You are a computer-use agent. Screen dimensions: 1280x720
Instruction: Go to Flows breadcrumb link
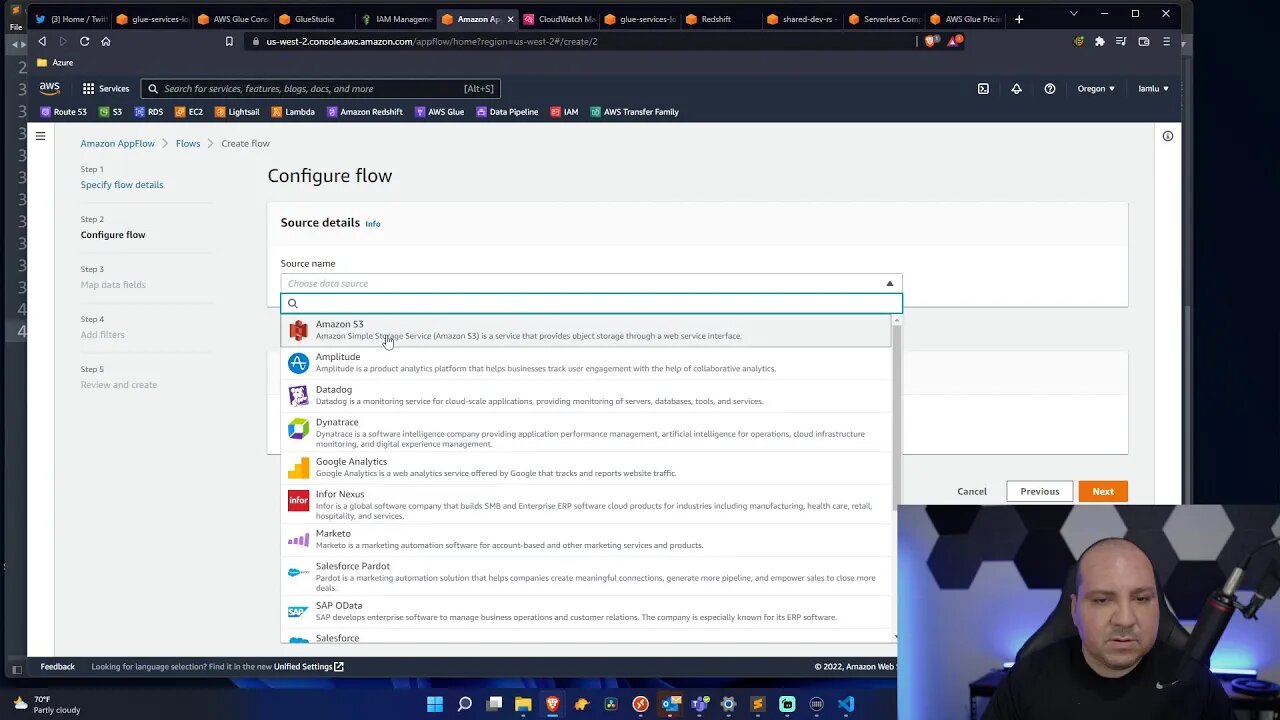(188, 143)
